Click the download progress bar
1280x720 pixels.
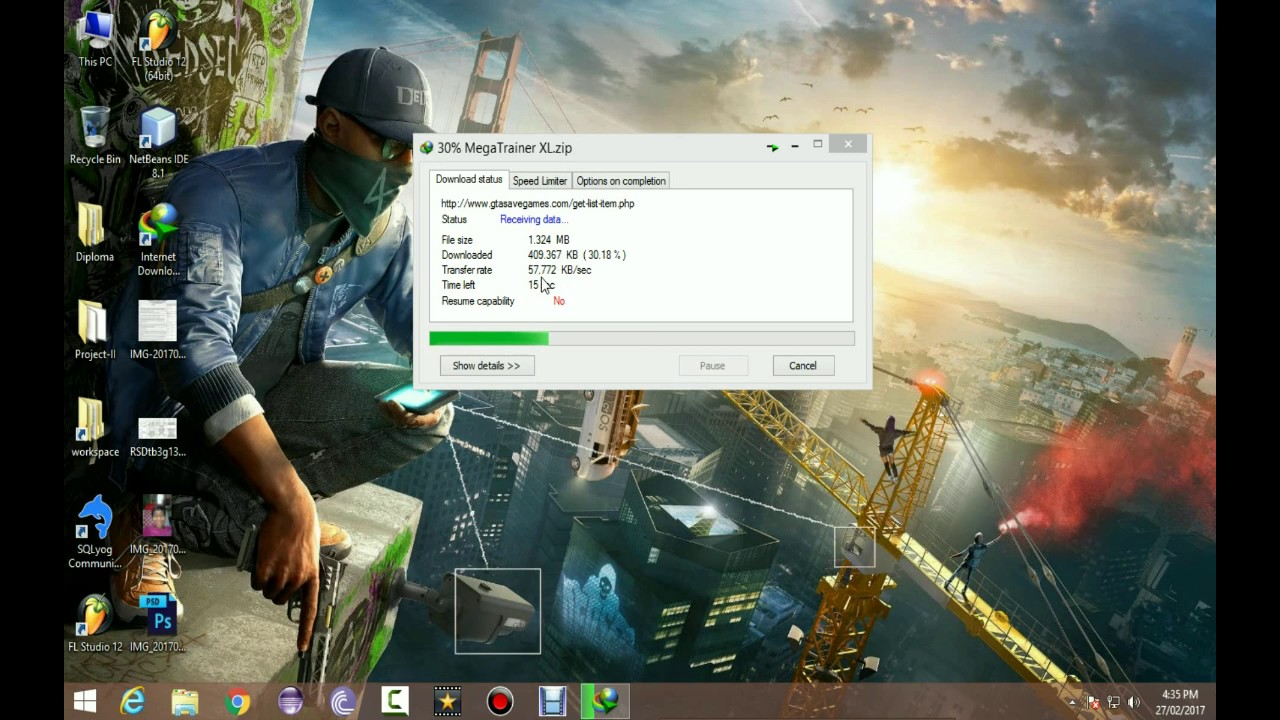[642, 339]
